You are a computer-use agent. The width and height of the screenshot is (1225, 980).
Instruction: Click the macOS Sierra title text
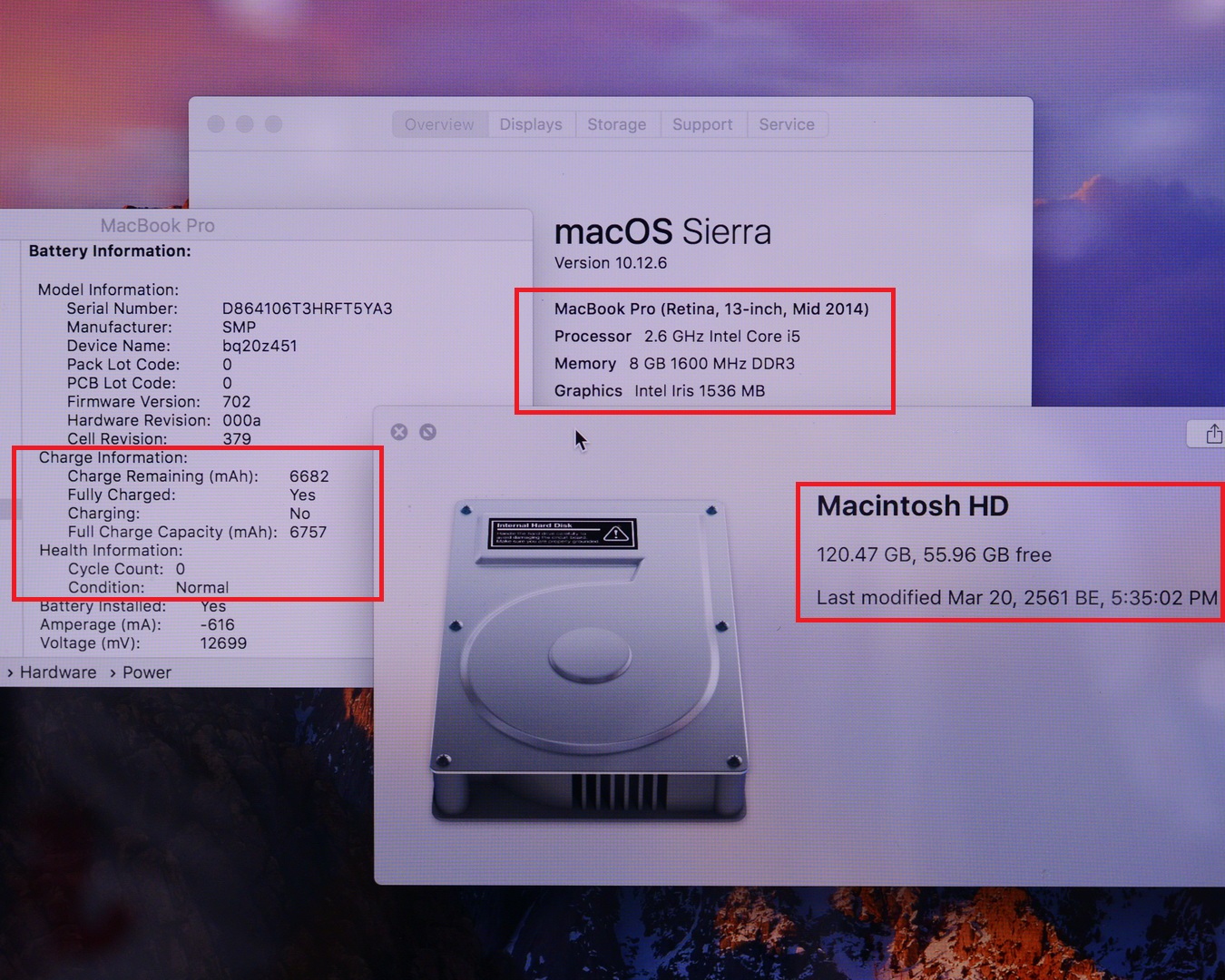[x=662, y=232]
